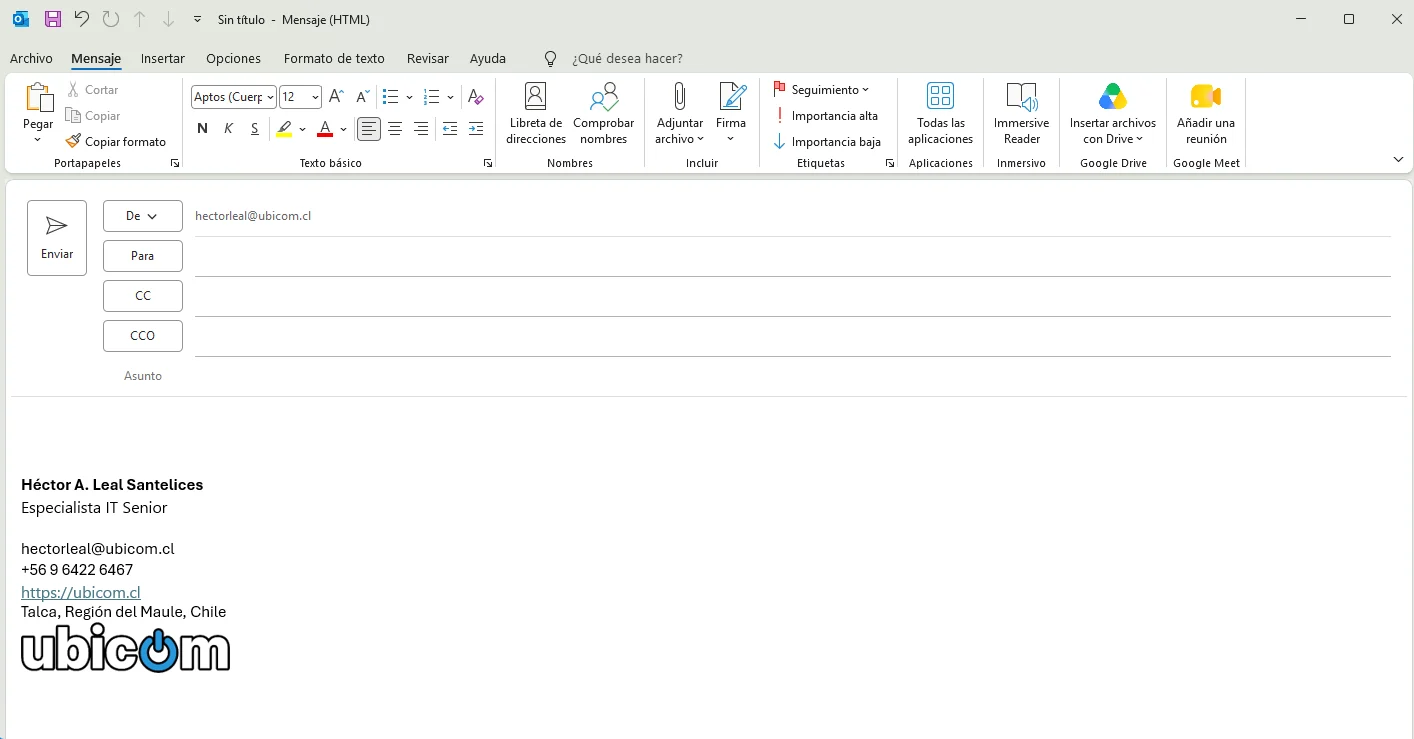
Task: Click the CC button
Action: (x=143, y=296)
